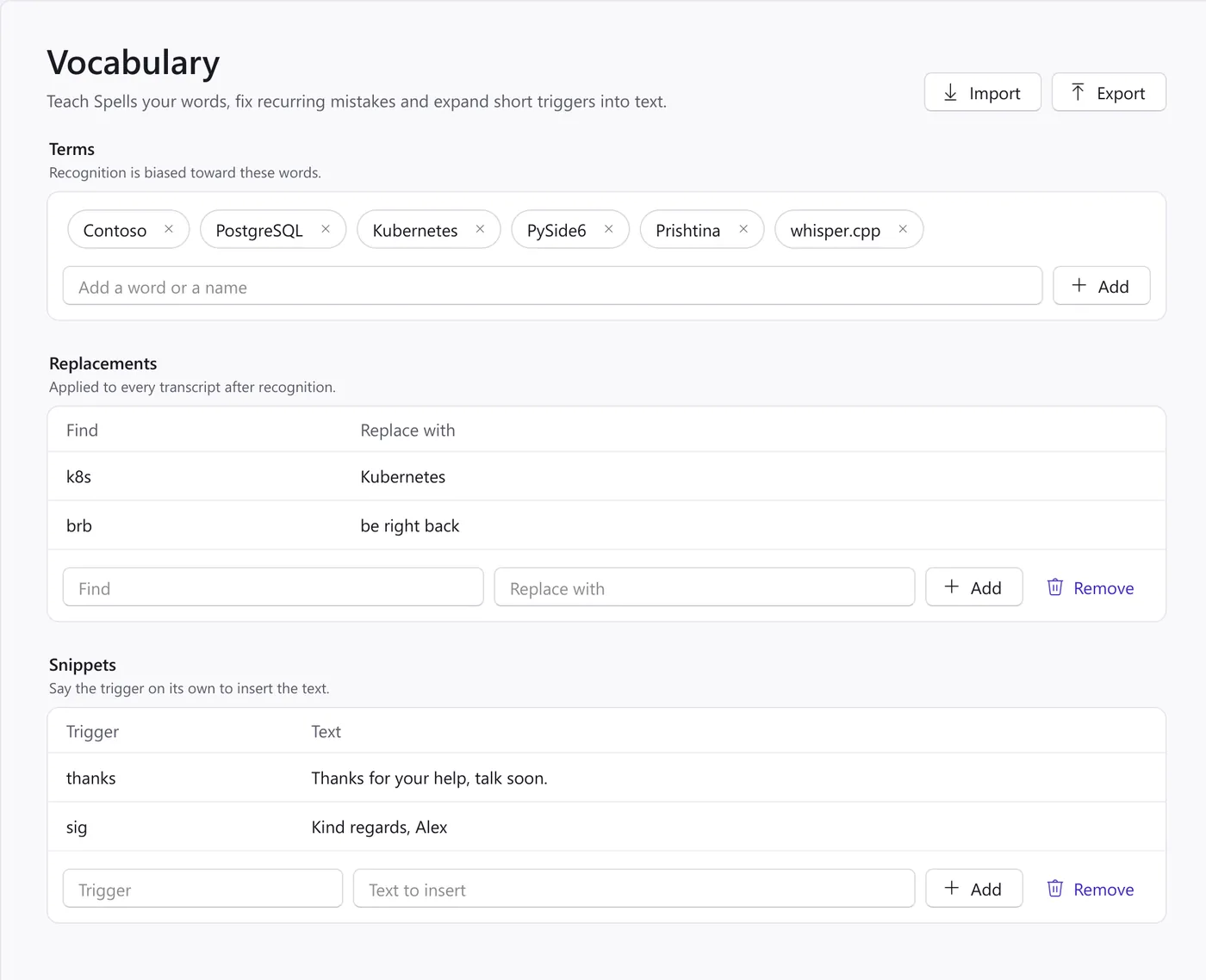Screen dimensions: 1206x980
Task: Focus the 'Add a word or a name' field
Action: (552, 286)
